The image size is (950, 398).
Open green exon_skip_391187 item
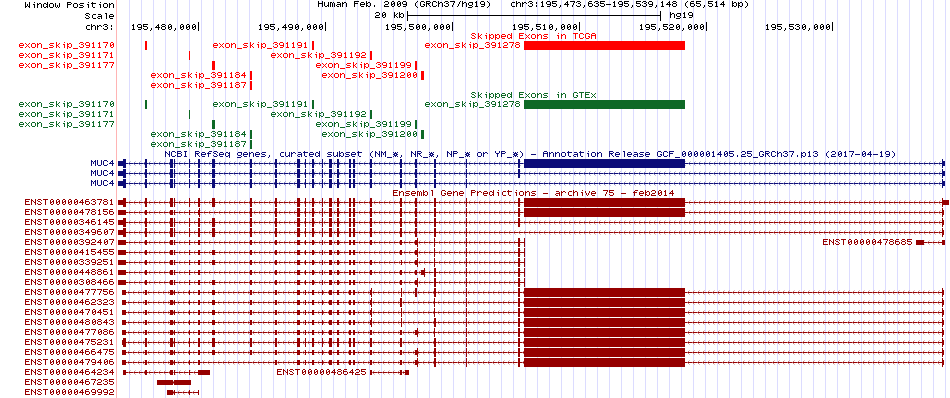pyautogui.click(x=198, y=144)
